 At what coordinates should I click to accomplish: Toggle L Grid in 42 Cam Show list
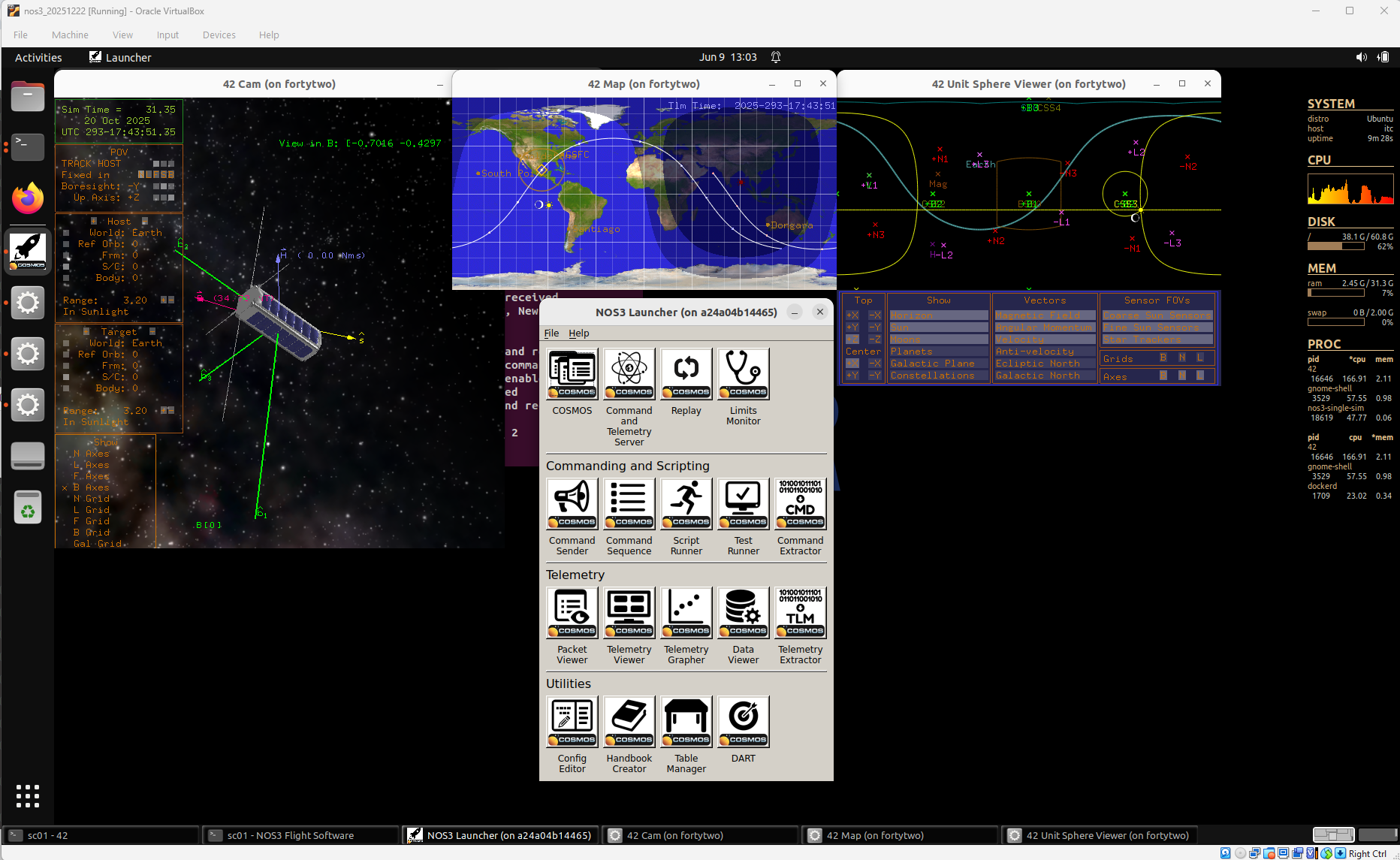92,510
